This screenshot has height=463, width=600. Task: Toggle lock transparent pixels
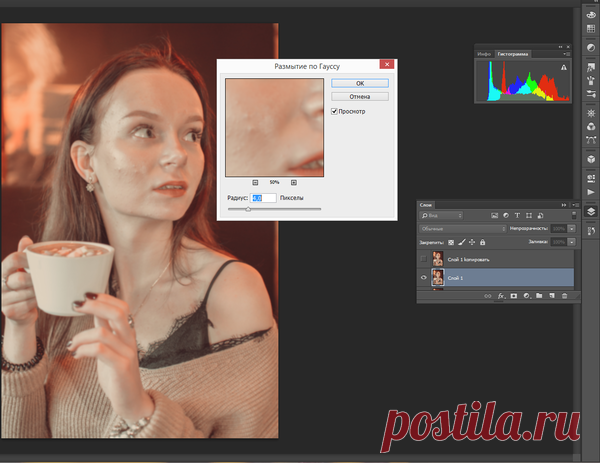coord(451,242)
